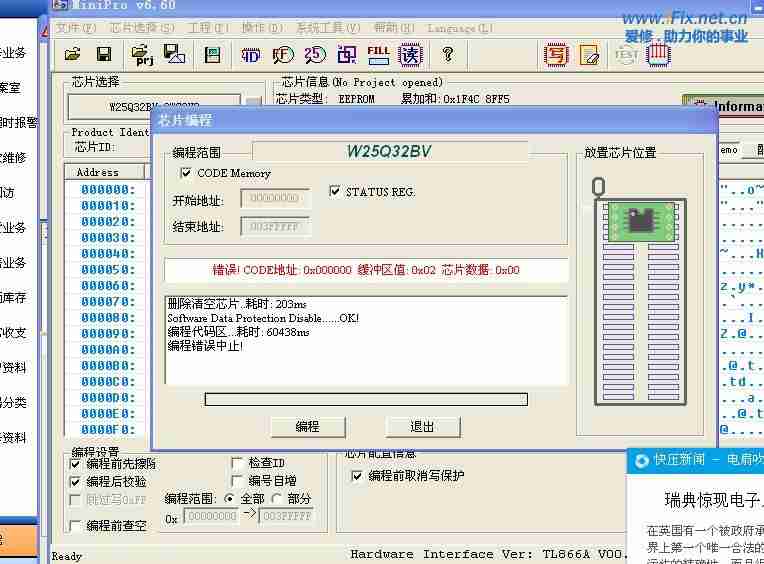Click the FILL buffer toolbar icon

click(378, 54)
